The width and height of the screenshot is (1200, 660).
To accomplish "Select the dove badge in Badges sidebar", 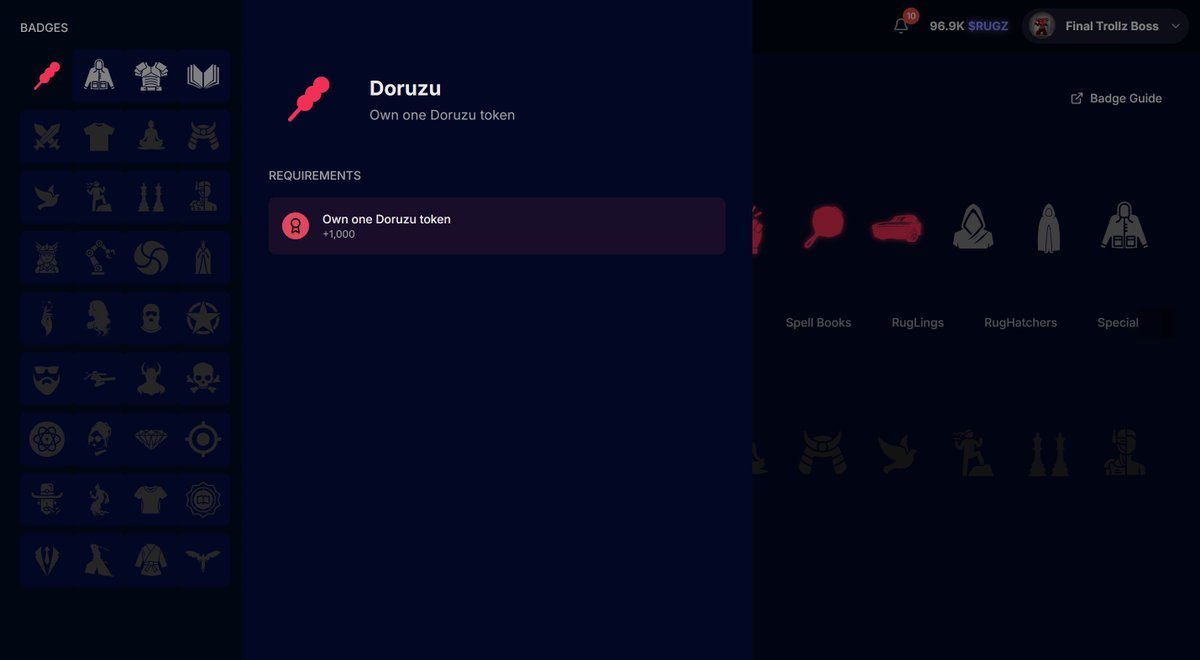I will coord(47,197).
